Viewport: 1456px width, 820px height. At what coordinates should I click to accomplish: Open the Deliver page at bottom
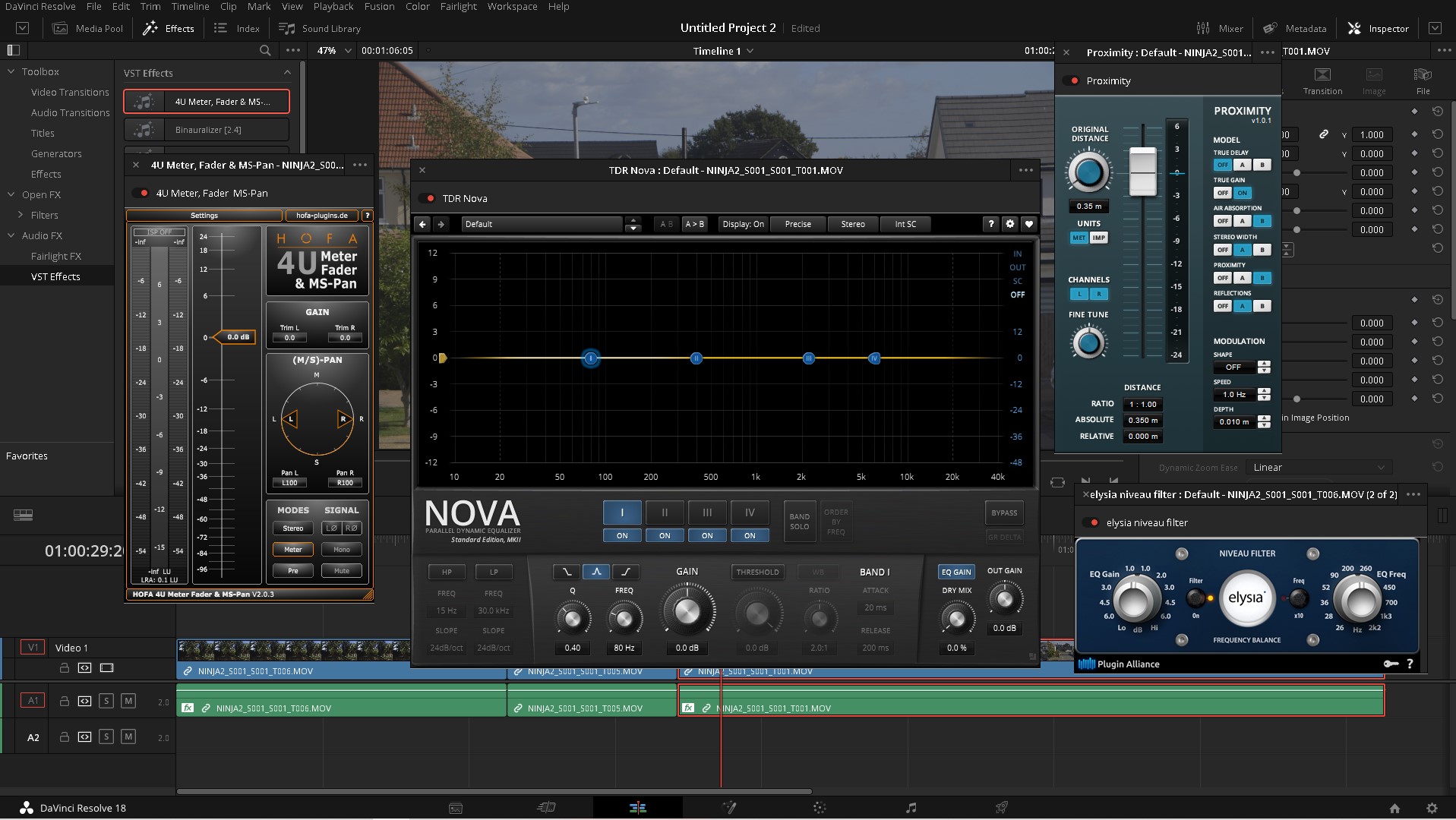[1002, 808]
